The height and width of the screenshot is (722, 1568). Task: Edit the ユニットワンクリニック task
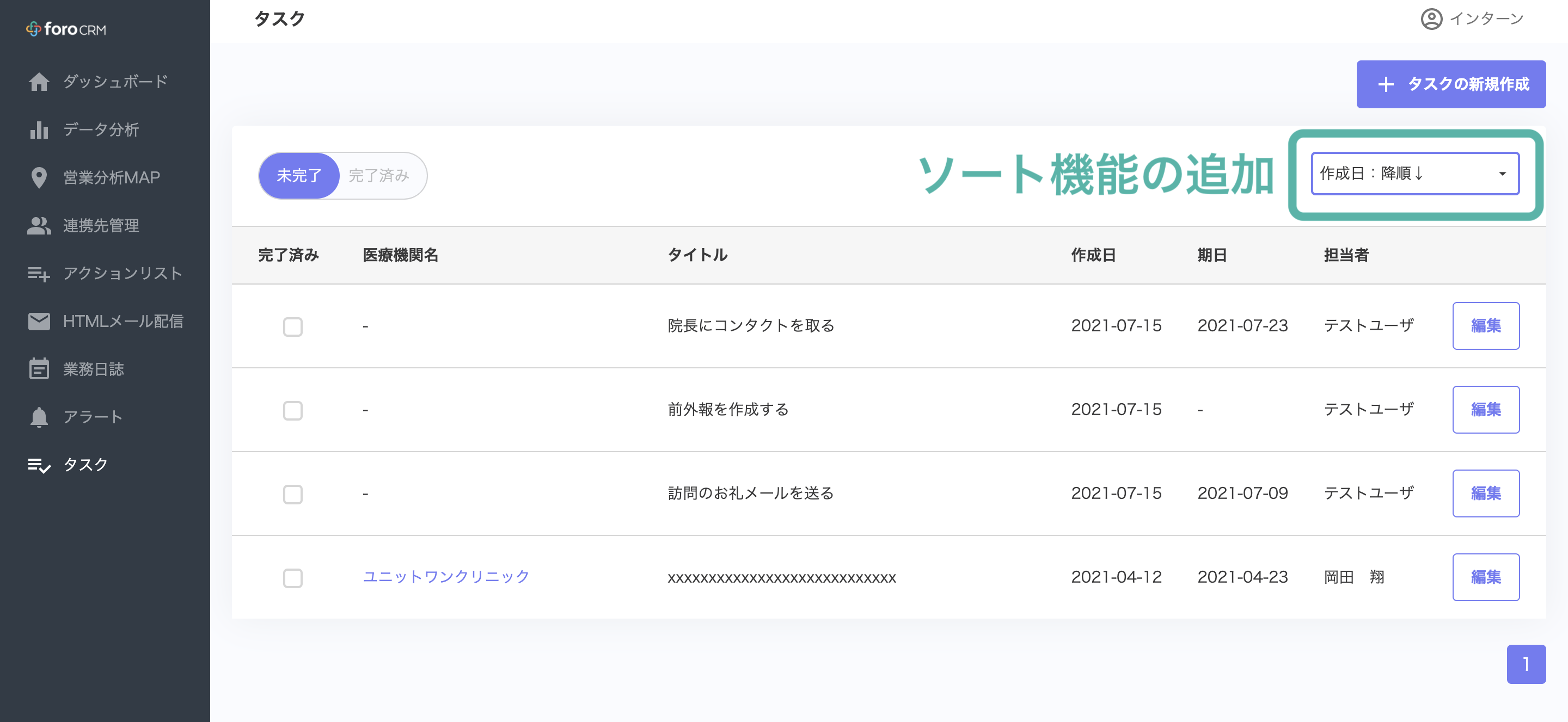tap(1485, 577)
